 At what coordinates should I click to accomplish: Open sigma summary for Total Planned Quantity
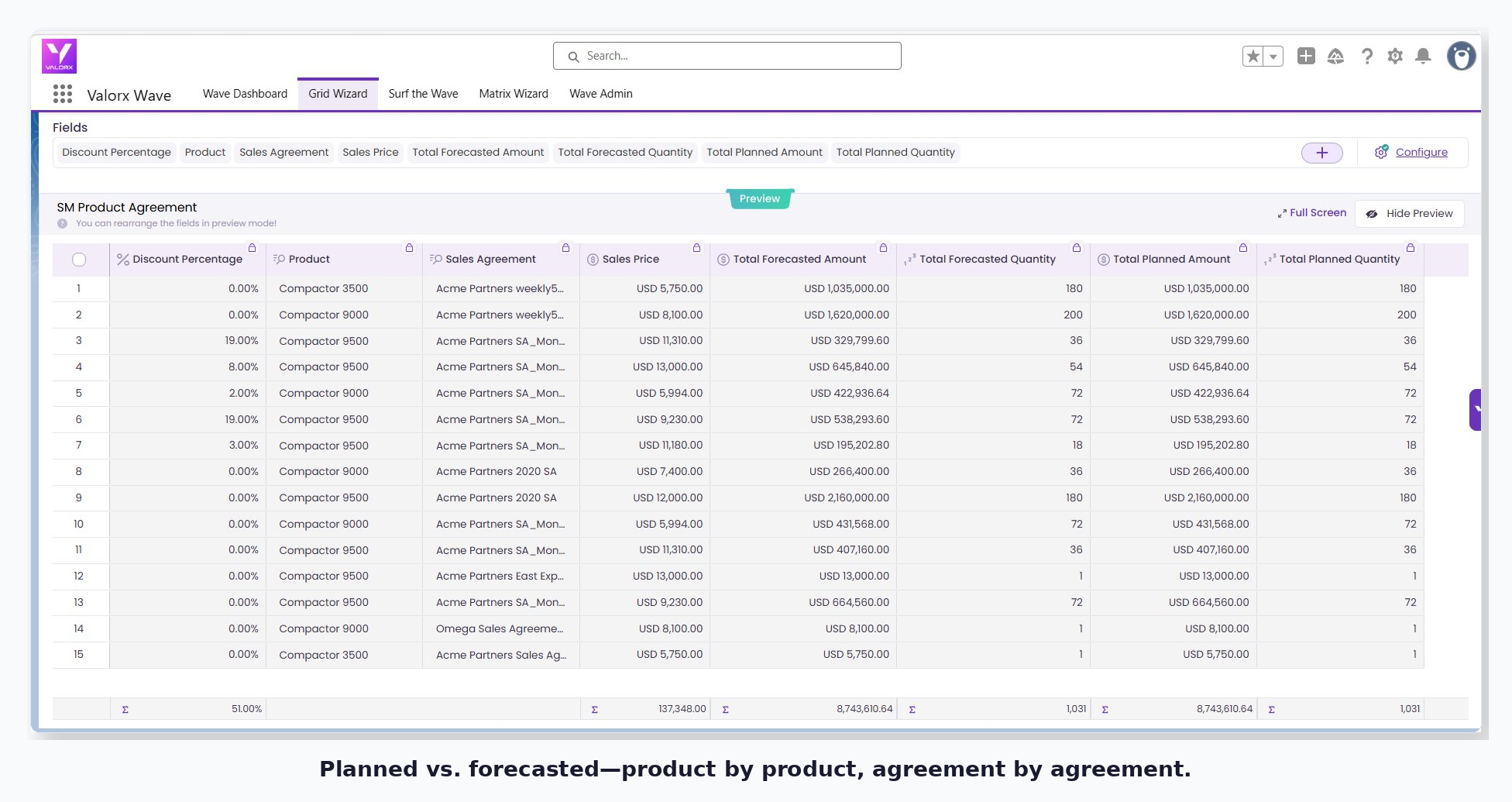[x=1272, y=710]
